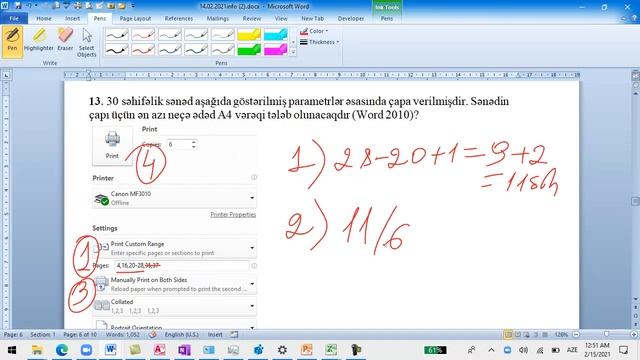The height and width of the screenshot is (360, 640).
Task: Click the zoom out minus button
Action: 576,335
